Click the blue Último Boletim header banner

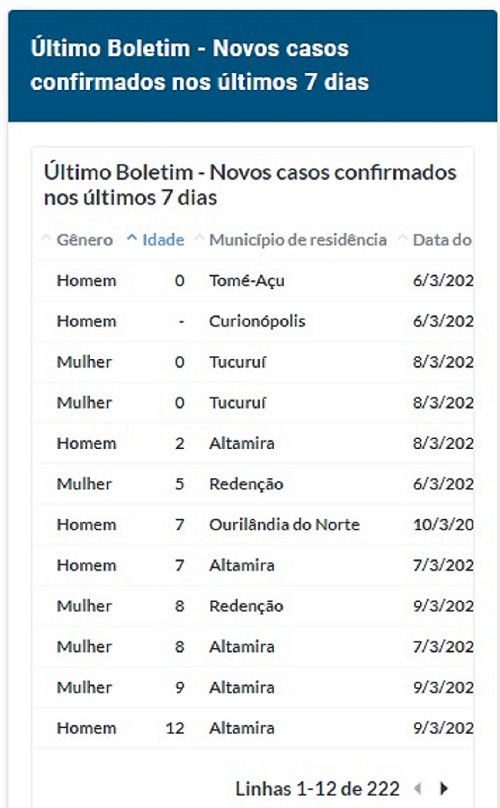pyautogui.click(x=253, y=65)
